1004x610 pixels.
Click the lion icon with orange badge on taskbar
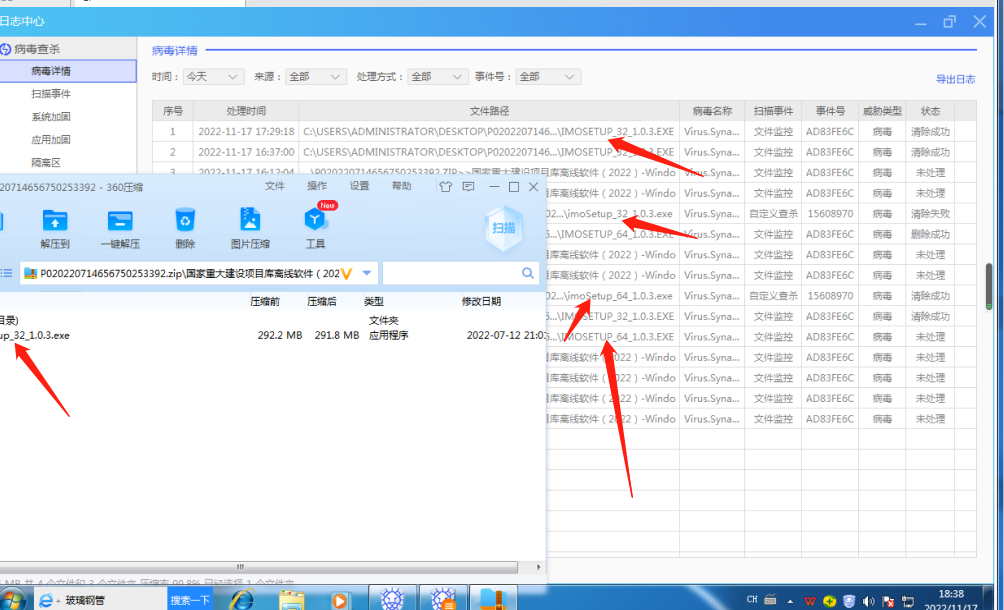[443, 600]
